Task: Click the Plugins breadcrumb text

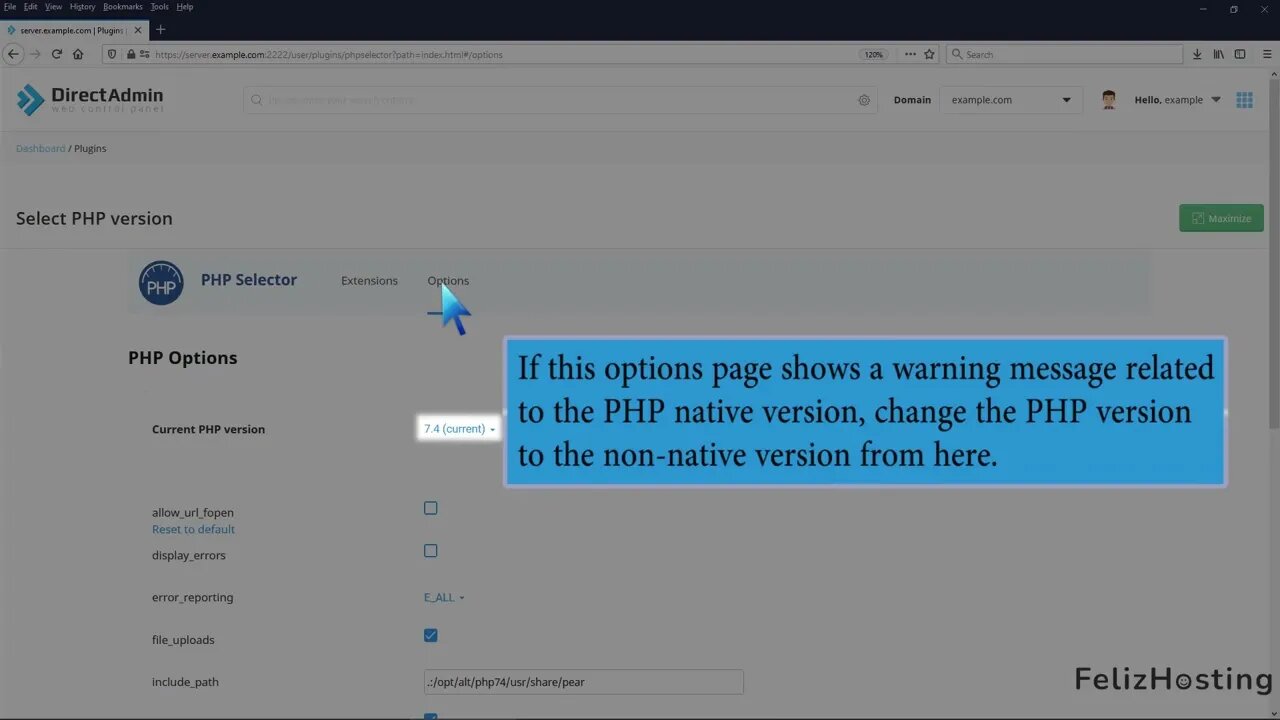Action: 90,148
